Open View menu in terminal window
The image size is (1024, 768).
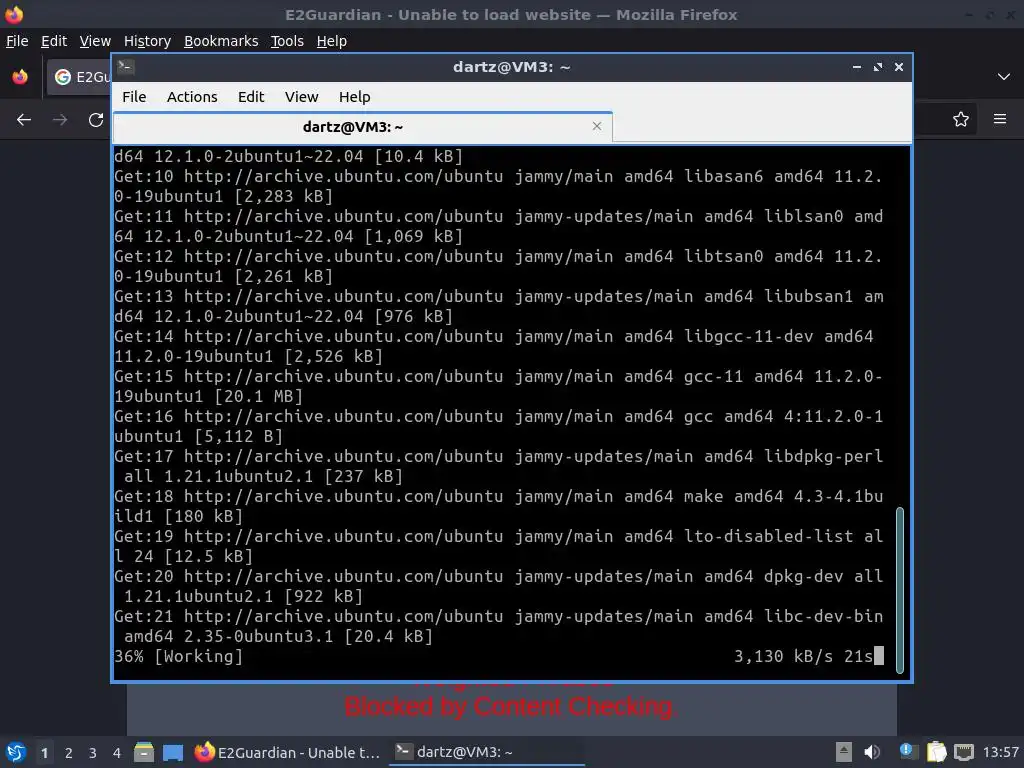coord(301,97)
